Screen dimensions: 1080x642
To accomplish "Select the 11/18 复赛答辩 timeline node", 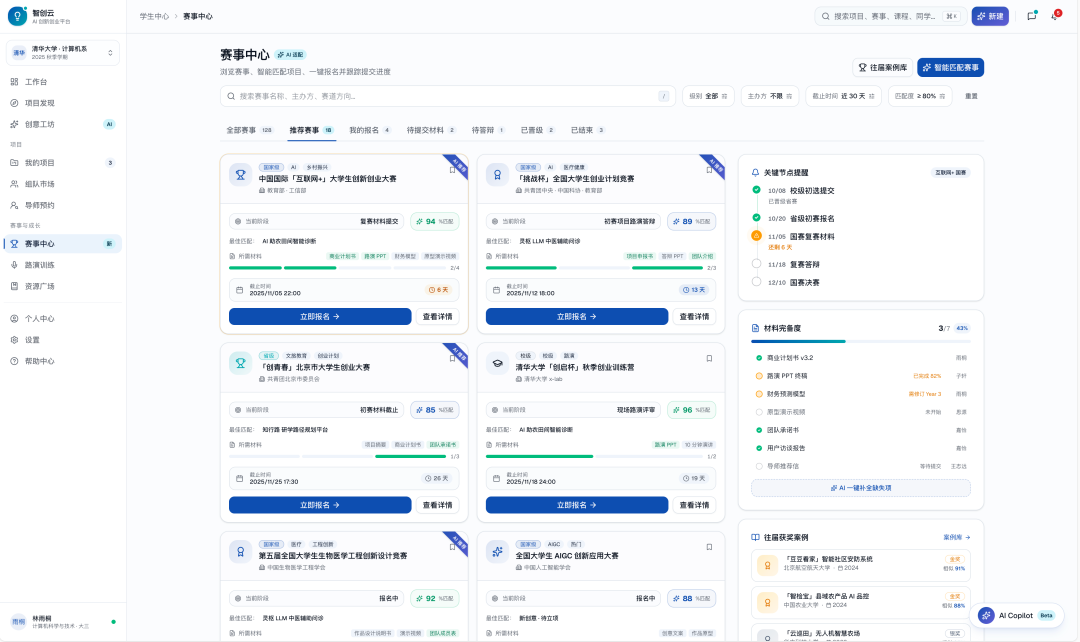I will click(756, 264).
